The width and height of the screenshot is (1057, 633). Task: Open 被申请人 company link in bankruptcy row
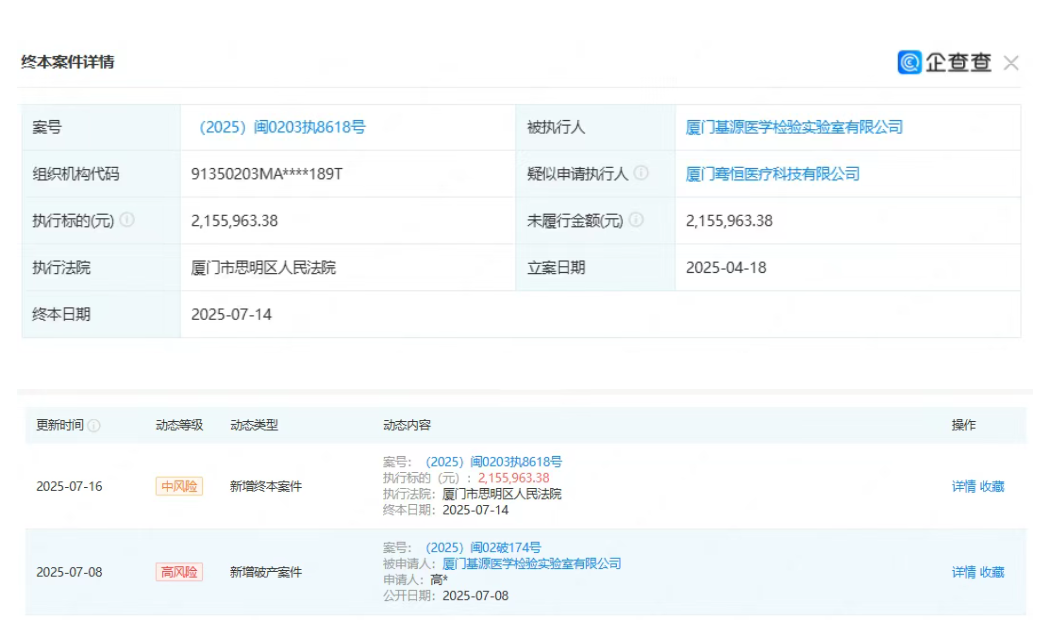click(x=531, y=564)
